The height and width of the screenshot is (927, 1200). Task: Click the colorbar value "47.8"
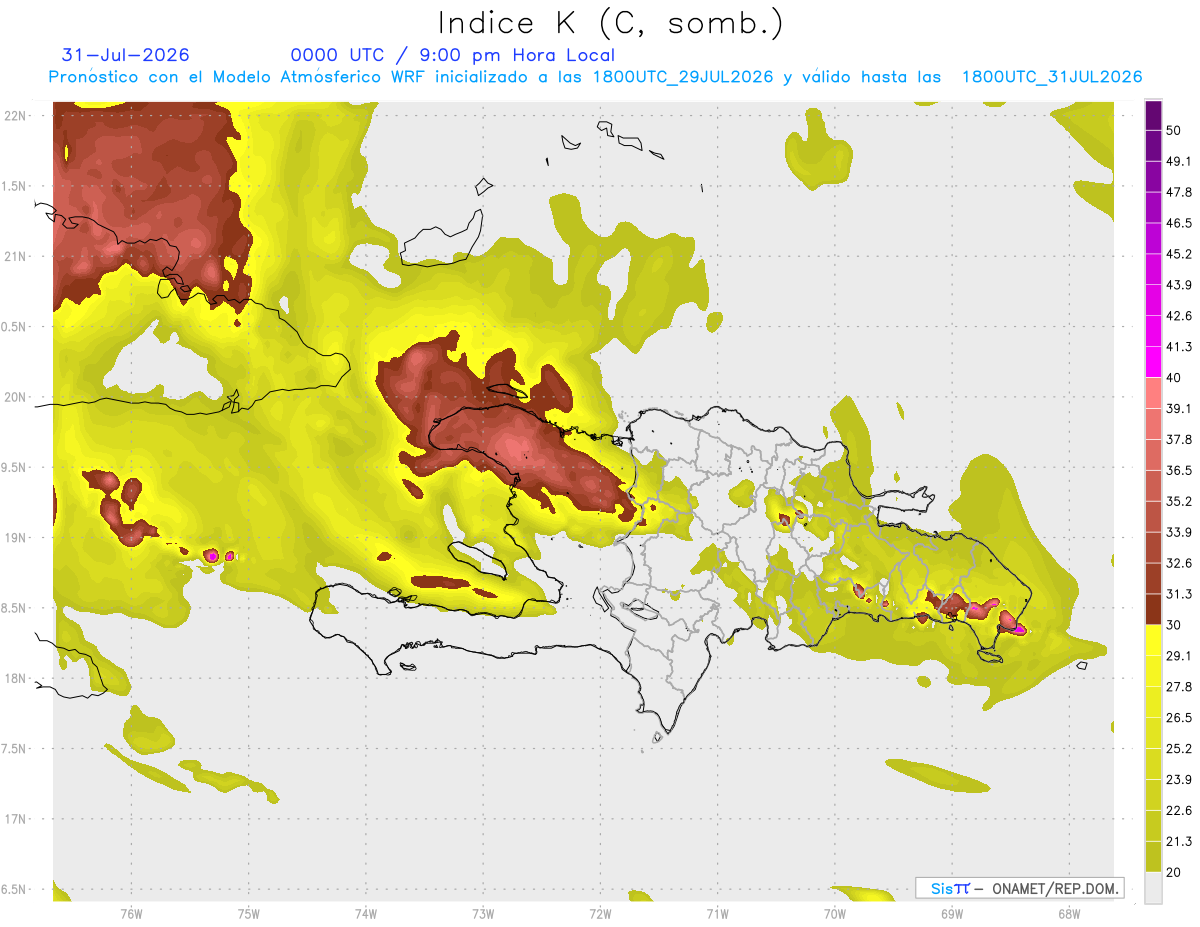pyautogui.click(x=1179, y=192)
